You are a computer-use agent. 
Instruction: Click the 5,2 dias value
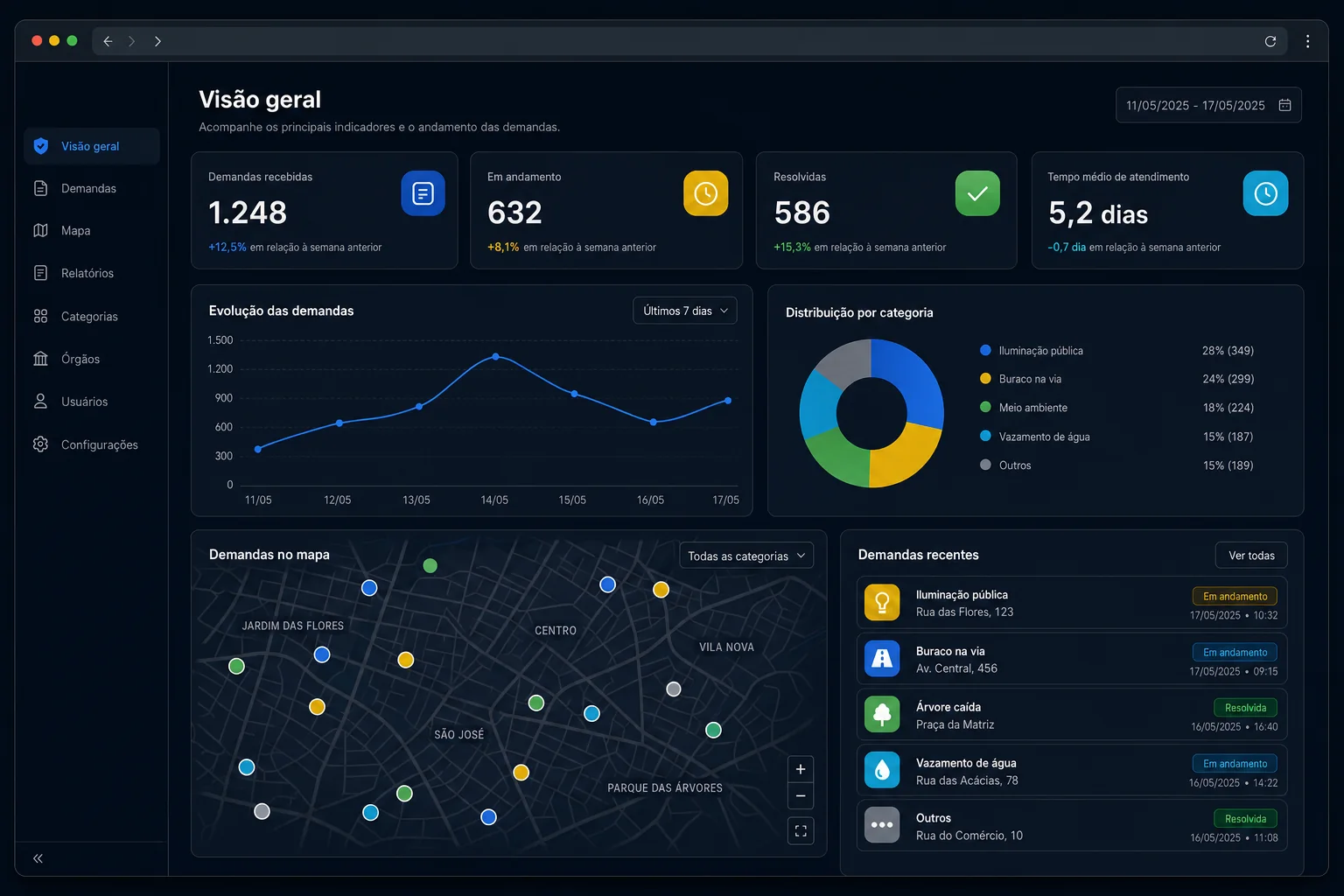point(1098,213)
